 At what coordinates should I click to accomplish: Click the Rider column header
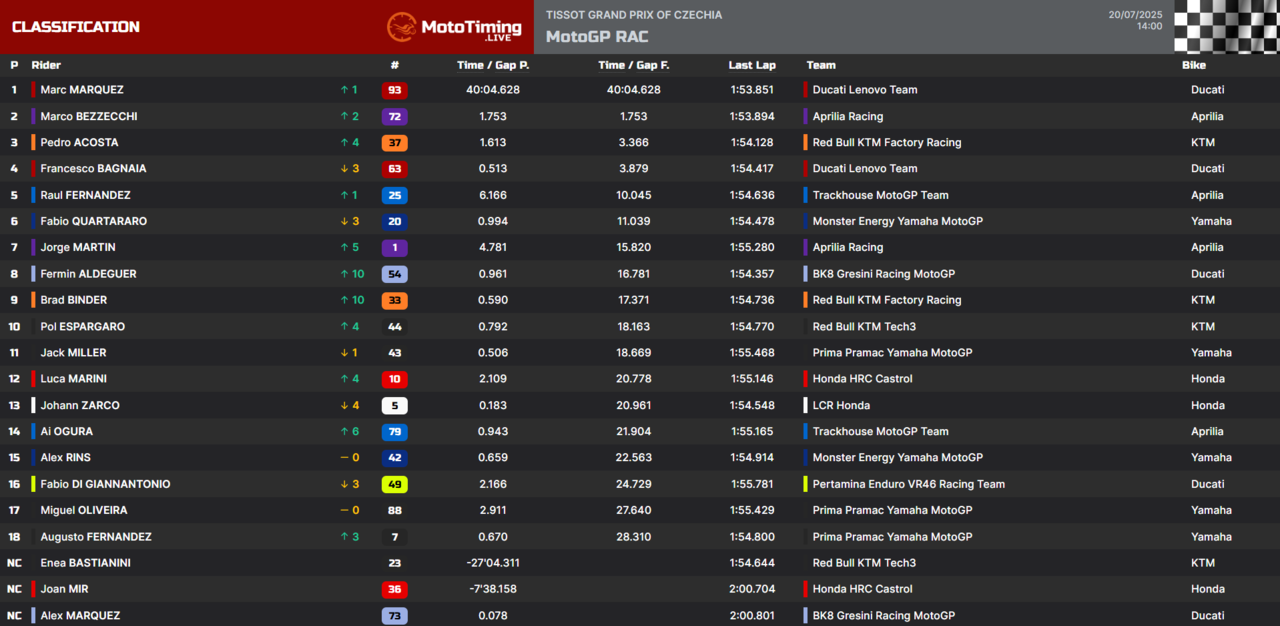tap(46, 65)
